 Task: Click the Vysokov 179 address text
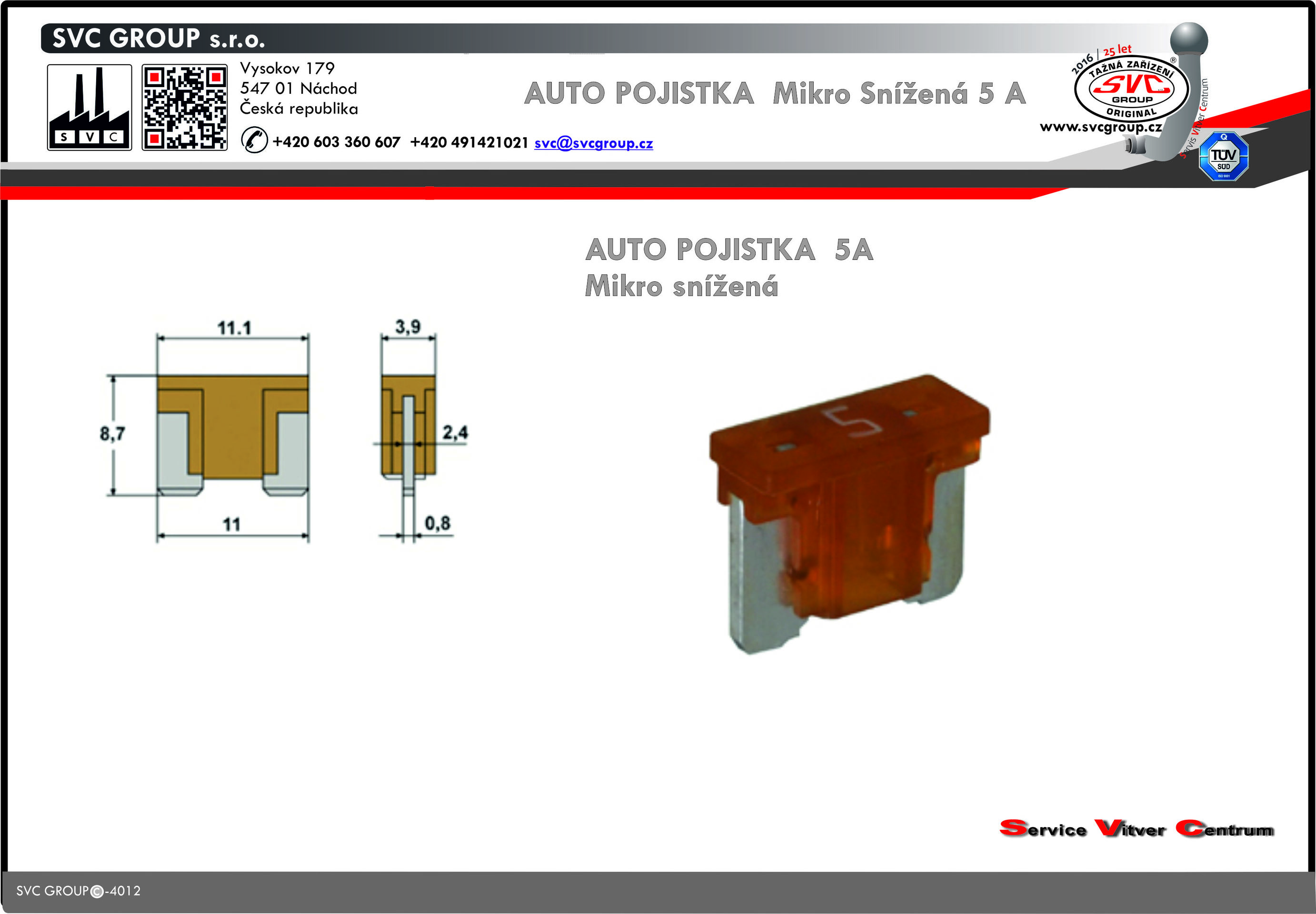pyautogui.click(x=287, y=69)
